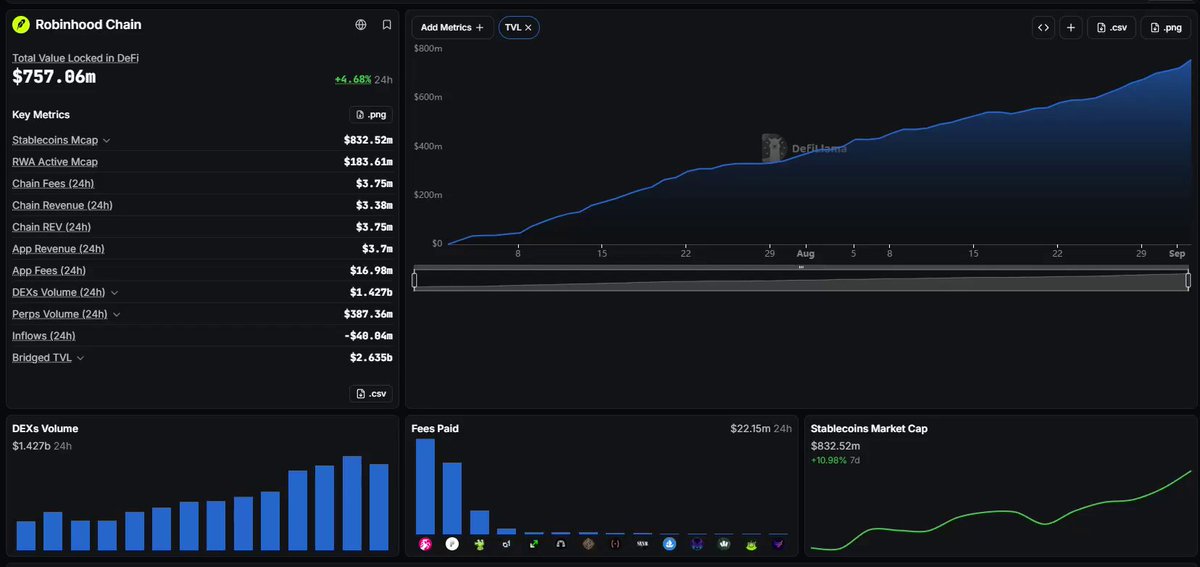This screenshot has width=1200, height=567.
Task: Click the brown diamond pattern protocol icon
Action: [x=588, y=544]
